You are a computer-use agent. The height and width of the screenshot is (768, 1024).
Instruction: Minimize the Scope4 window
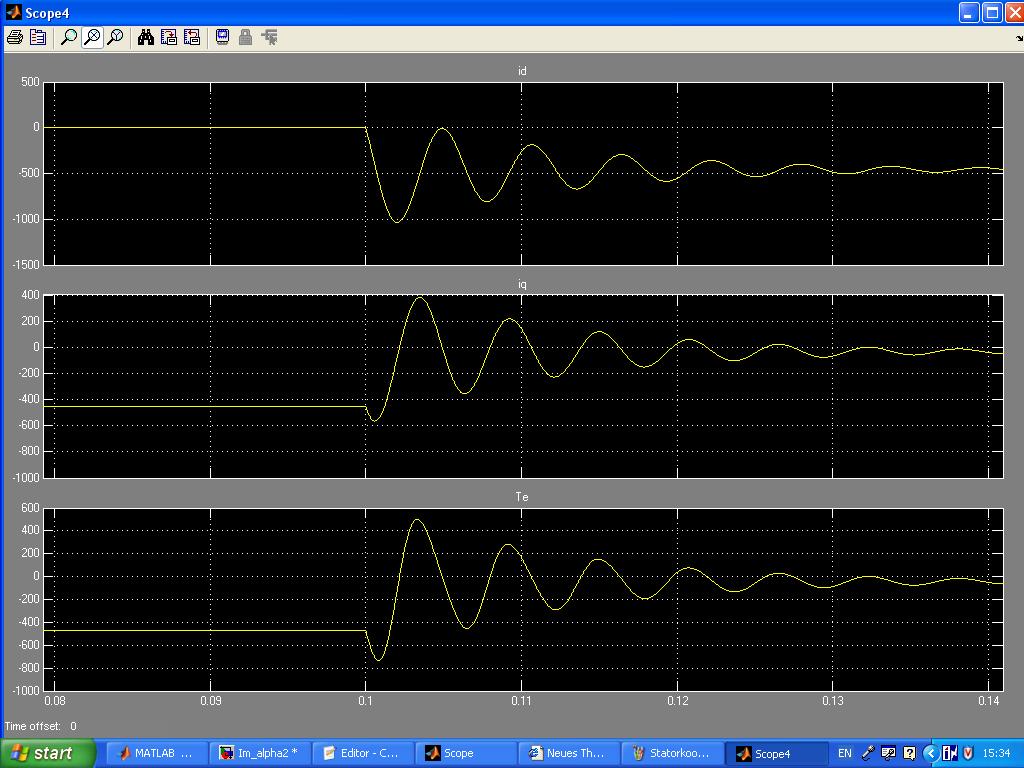point(968,12)
